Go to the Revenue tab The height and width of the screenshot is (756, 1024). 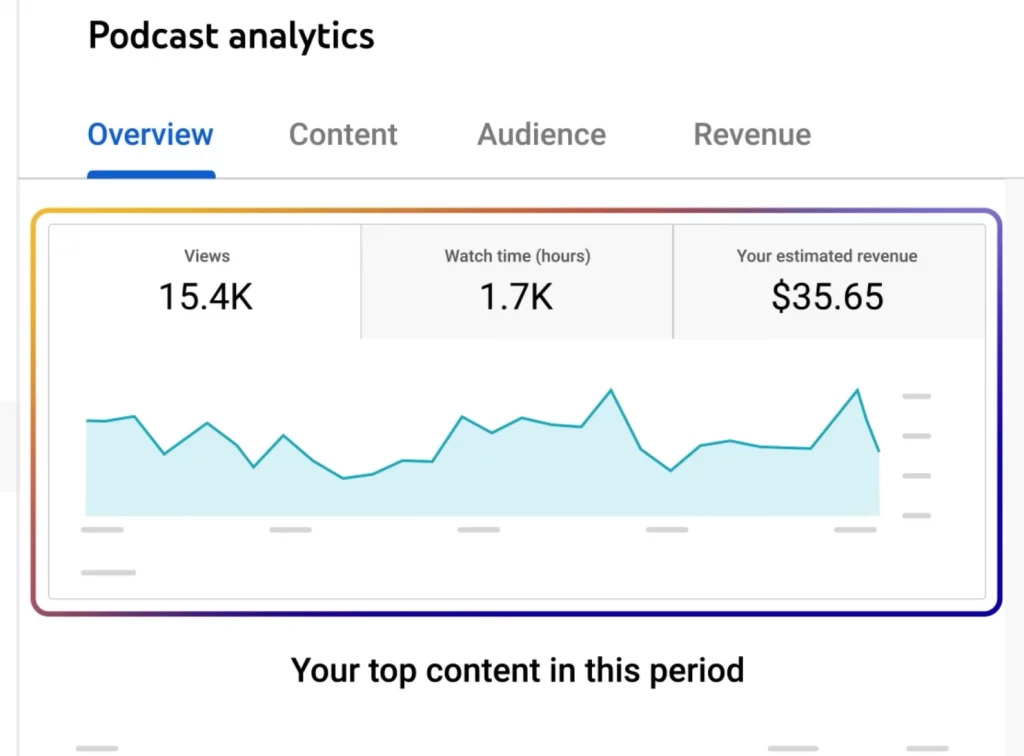point(752,135)
